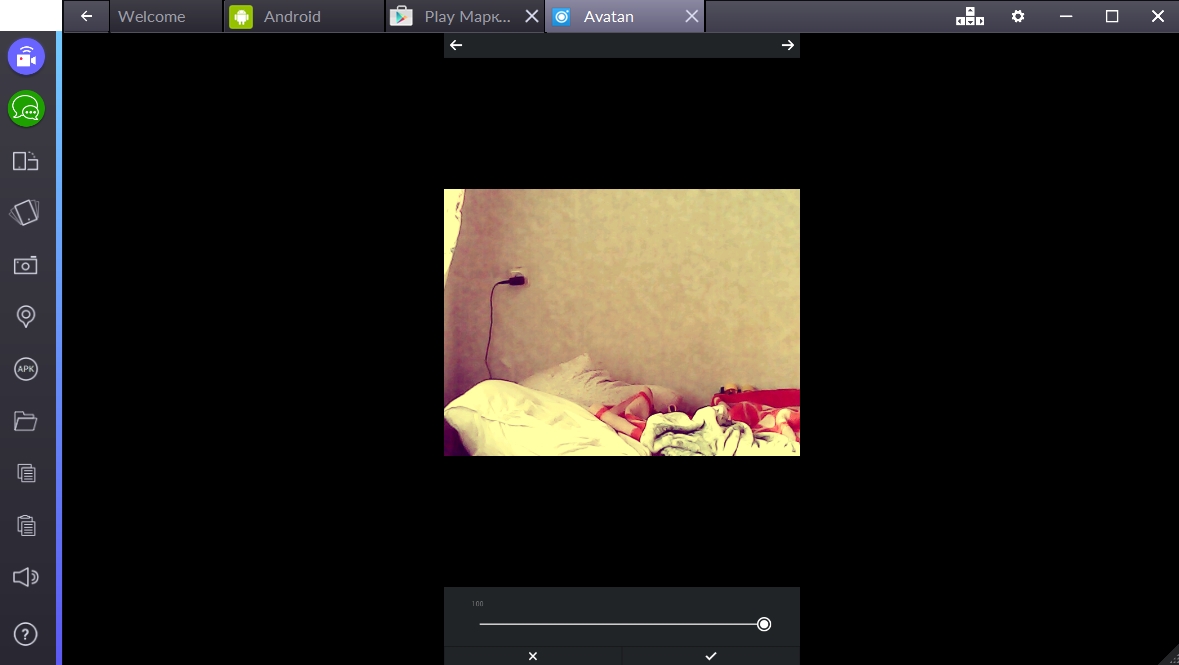Open the green chat bubble icon
Image resolution: width=1179 pixels, height=665 pixels.
26,109
